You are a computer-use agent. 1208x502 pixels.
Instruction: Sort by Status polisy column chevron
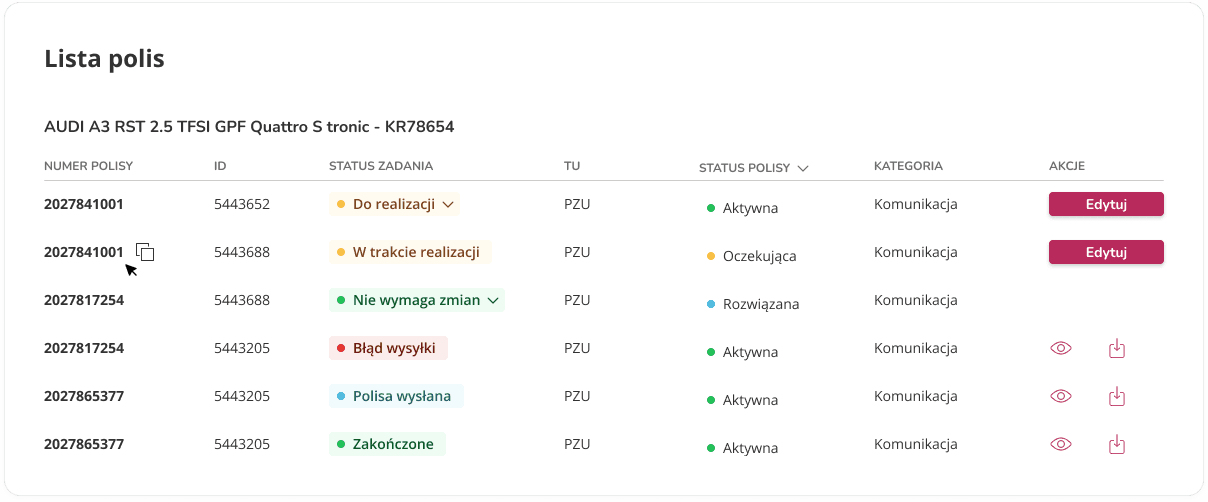pyautogui.click(x=803, y=168)
